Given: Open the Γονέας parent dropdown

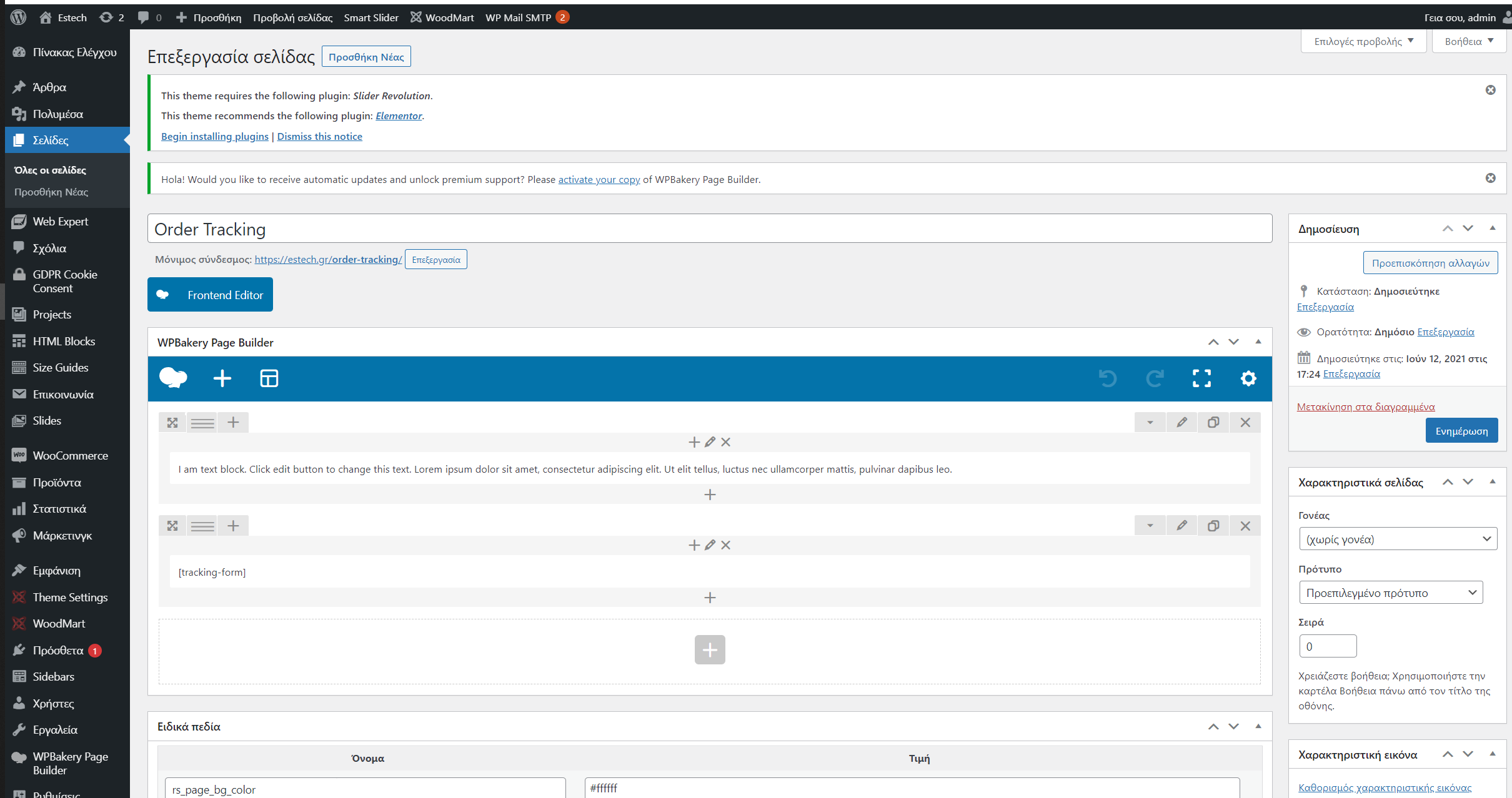Looking at the screenshot, I should [1398, 539].
